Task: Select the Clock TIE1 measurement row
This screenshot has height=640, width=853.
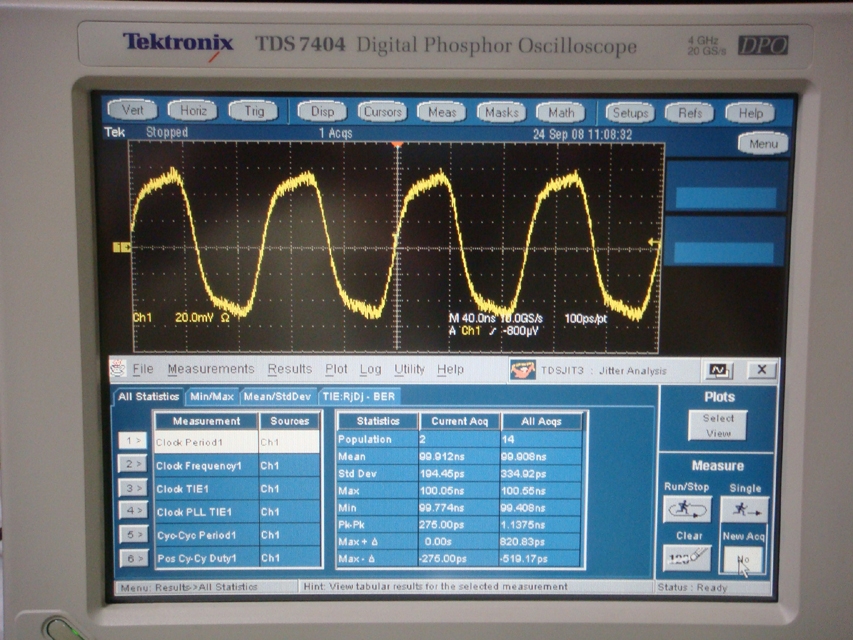Action: 238,489
